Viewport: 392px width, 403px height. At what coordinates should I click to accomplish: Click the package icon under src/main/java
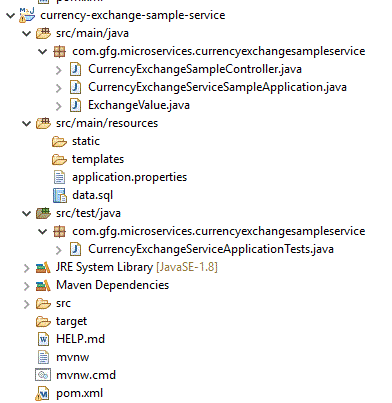[60, 51]
